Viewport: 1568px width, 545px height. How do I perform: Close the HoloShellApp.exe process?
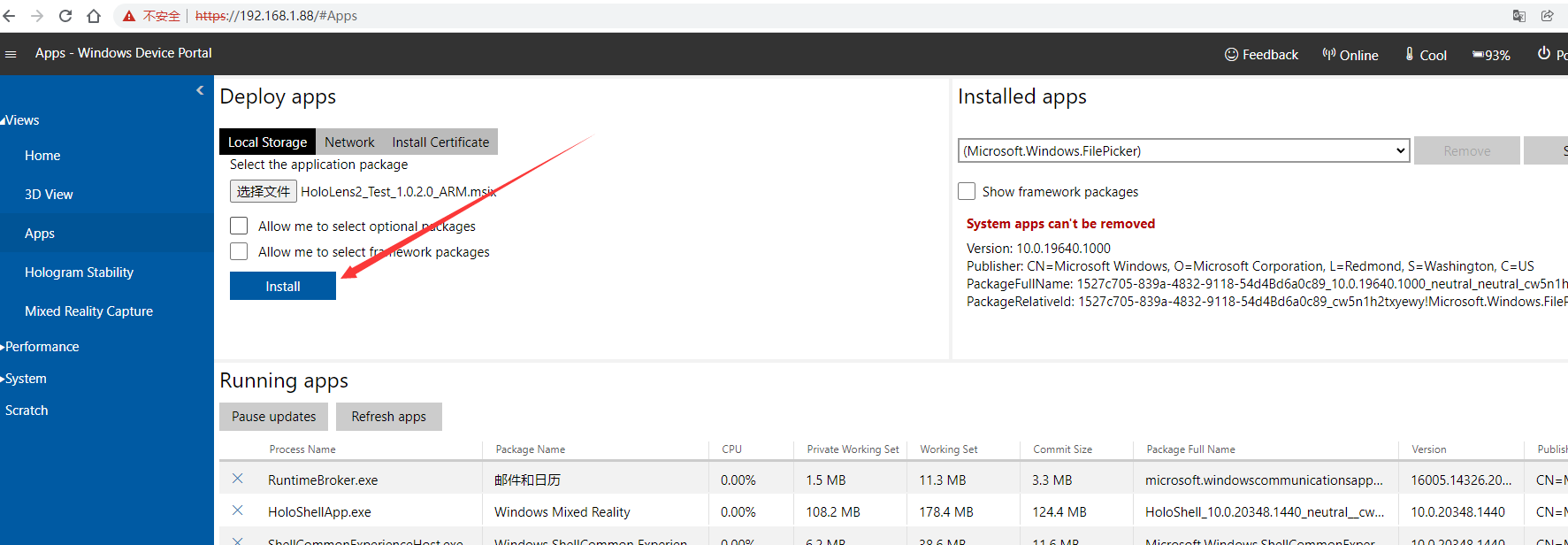pyautogui.click(x=237, y=510)
